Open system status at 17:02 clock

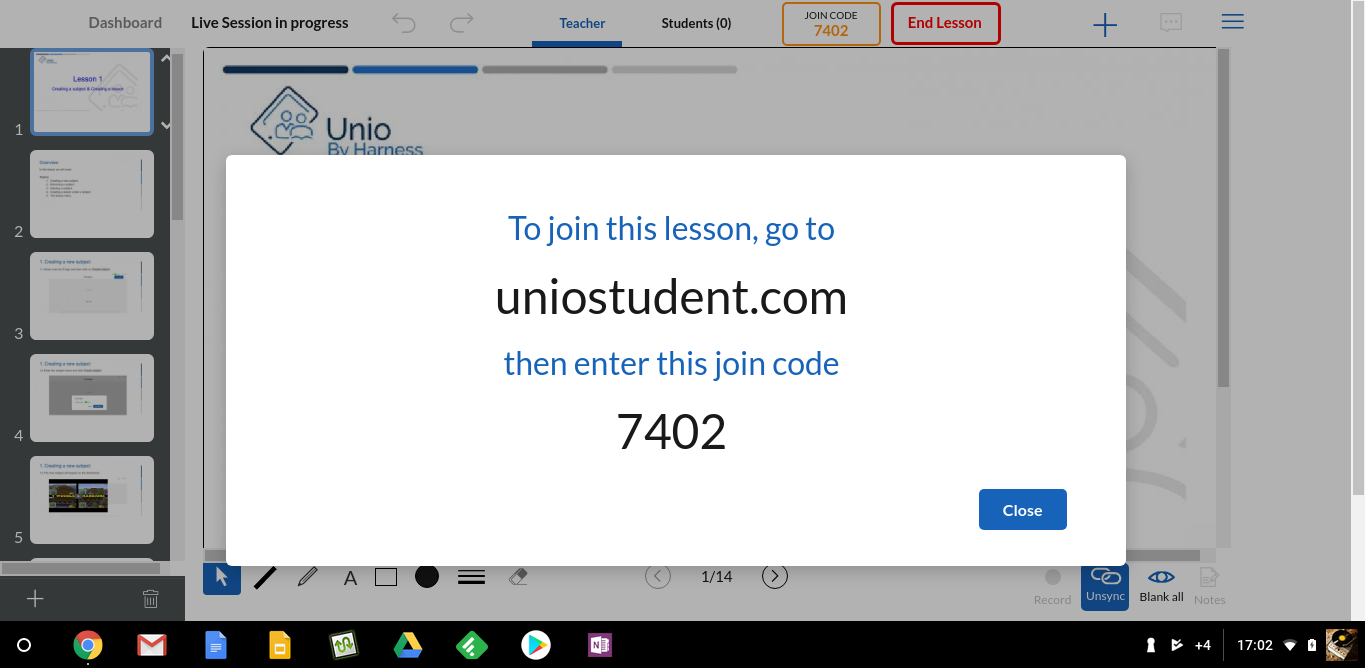coord(1254,645)
